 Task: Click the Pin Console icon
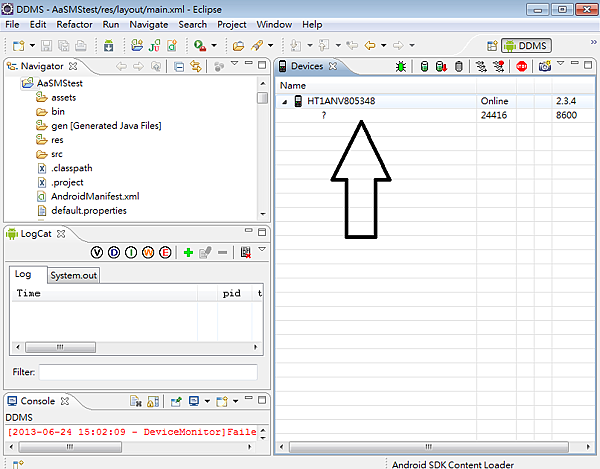coord(176,401)
